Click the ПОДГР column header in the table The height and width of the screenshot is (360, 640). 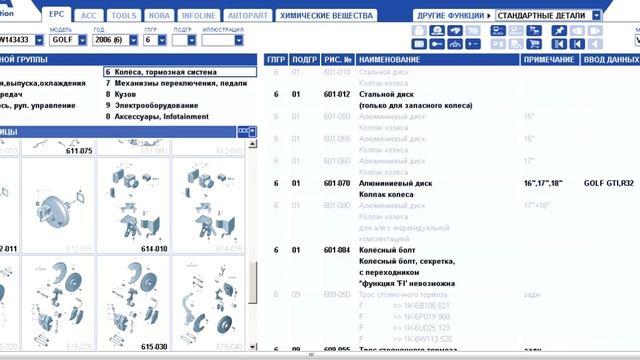[x=304, y=60]
